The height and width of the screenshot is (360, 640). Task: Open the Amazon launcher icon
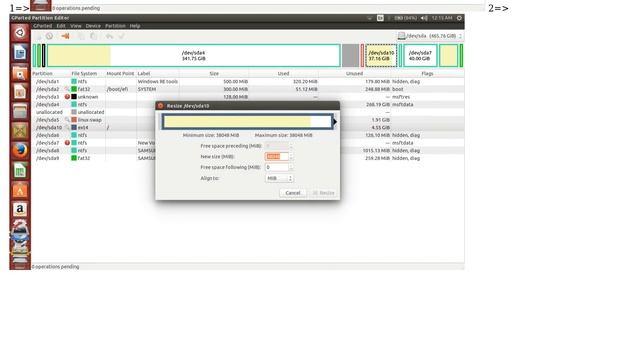coord(20,209)
